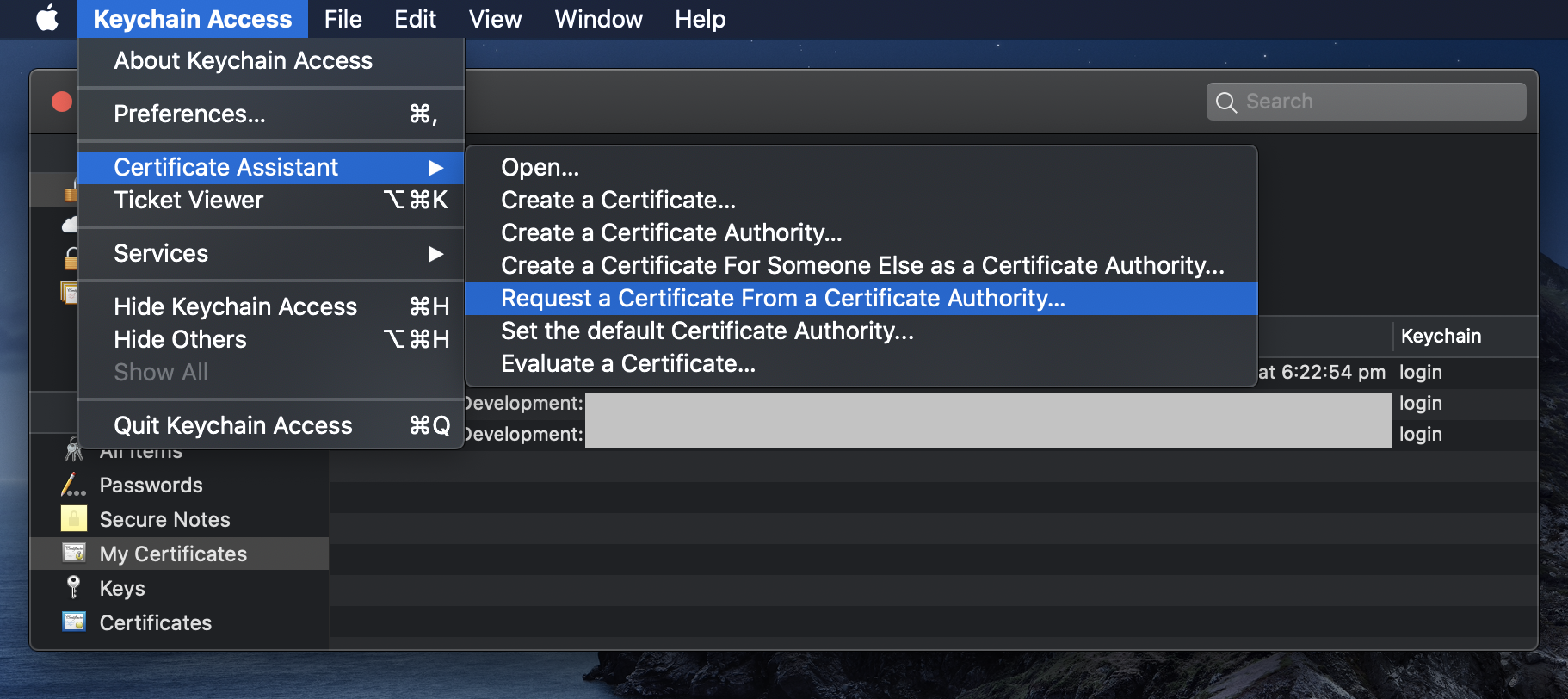Click the Passwords category icon

[74, 485]
